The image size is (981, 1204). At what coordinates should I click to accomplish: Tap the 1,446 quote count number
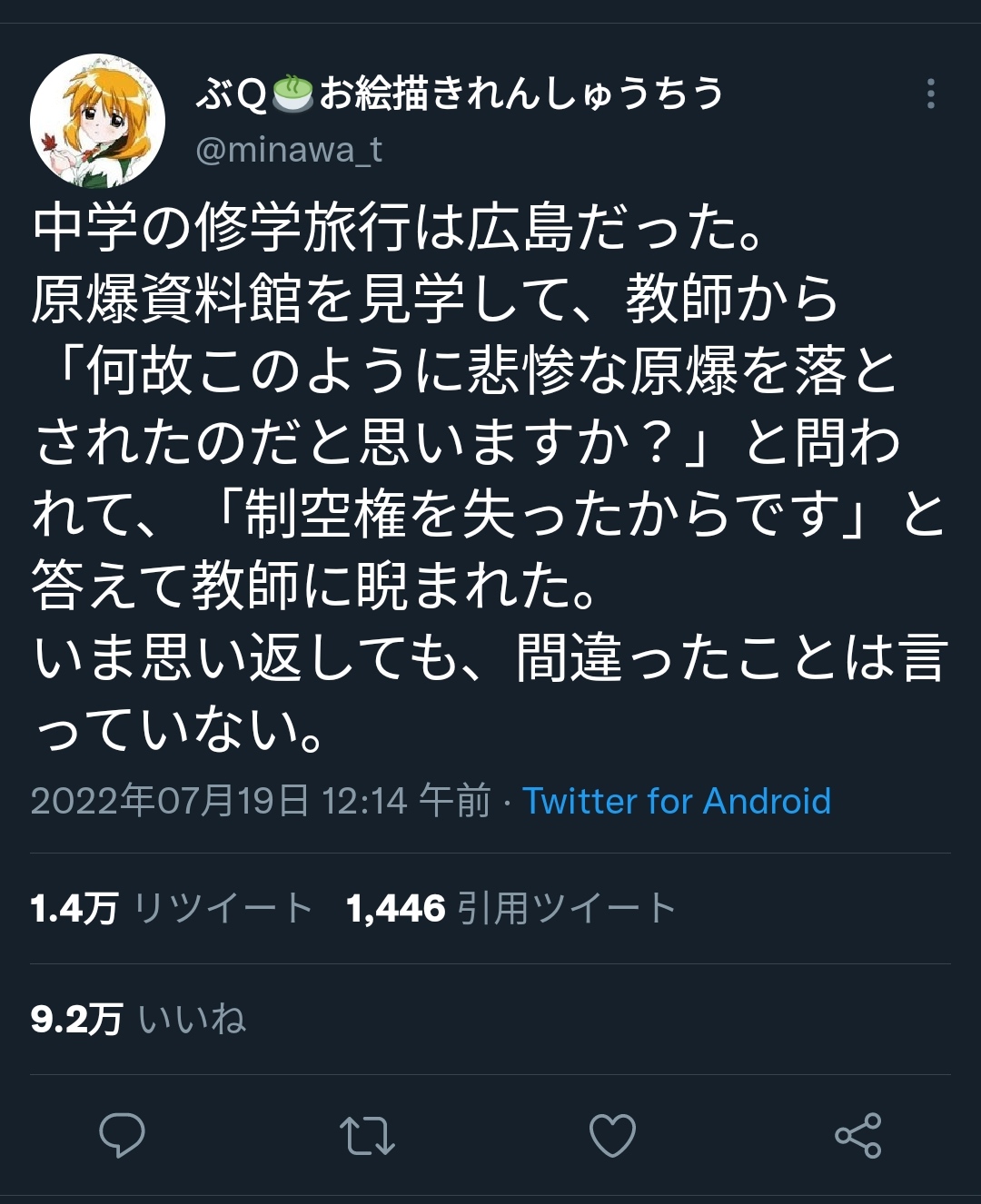click(396, 908)
